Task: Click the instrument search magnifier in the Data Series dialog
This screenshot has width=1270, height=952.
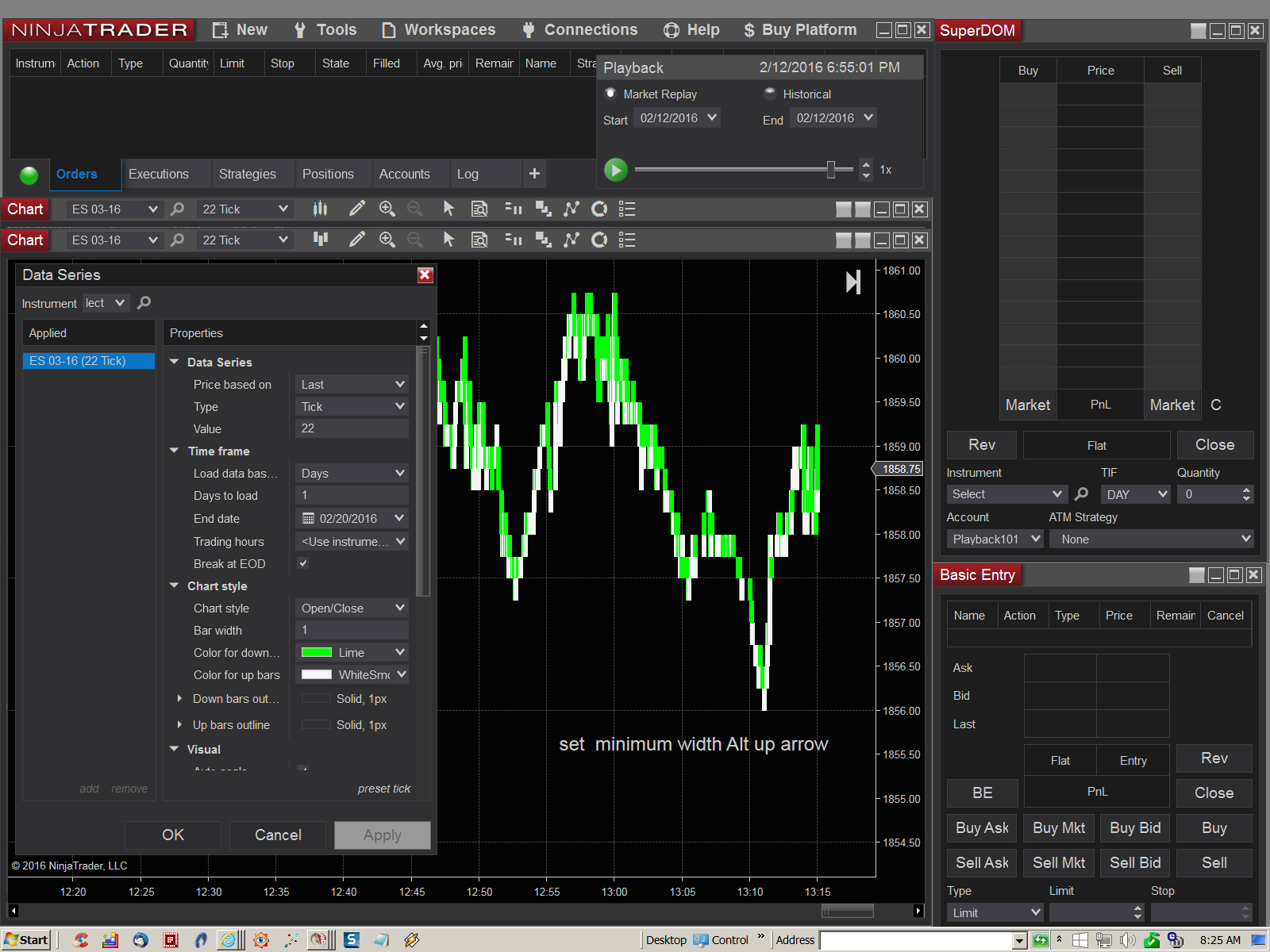Action: [144, 302]
